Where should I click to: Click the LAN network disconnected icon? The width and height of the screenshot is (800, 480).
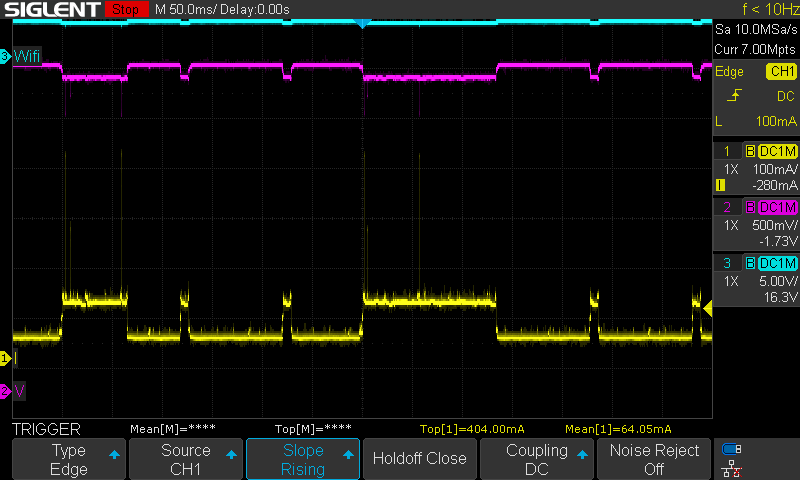(732, 468)
